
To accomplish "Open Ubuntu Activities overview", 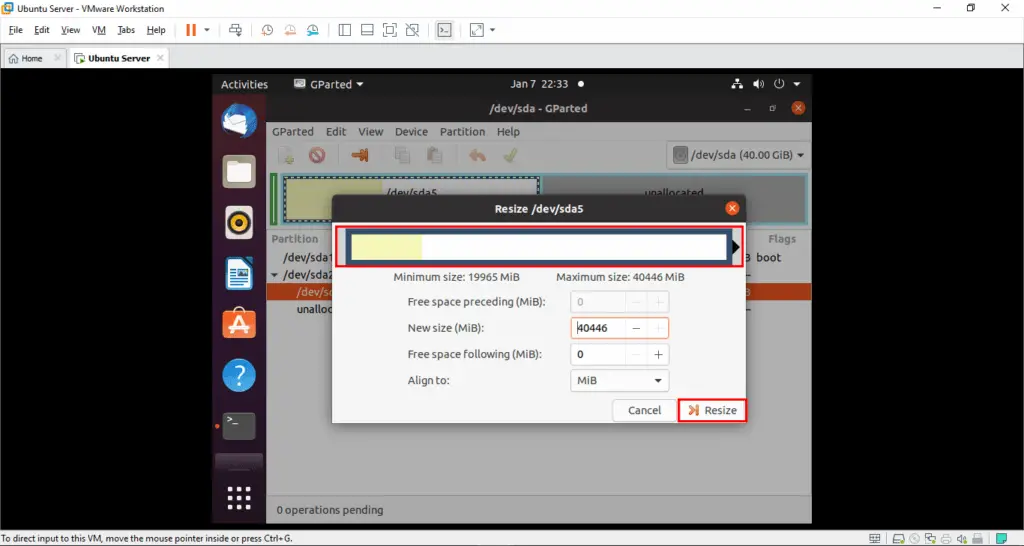I will (244, 84).
